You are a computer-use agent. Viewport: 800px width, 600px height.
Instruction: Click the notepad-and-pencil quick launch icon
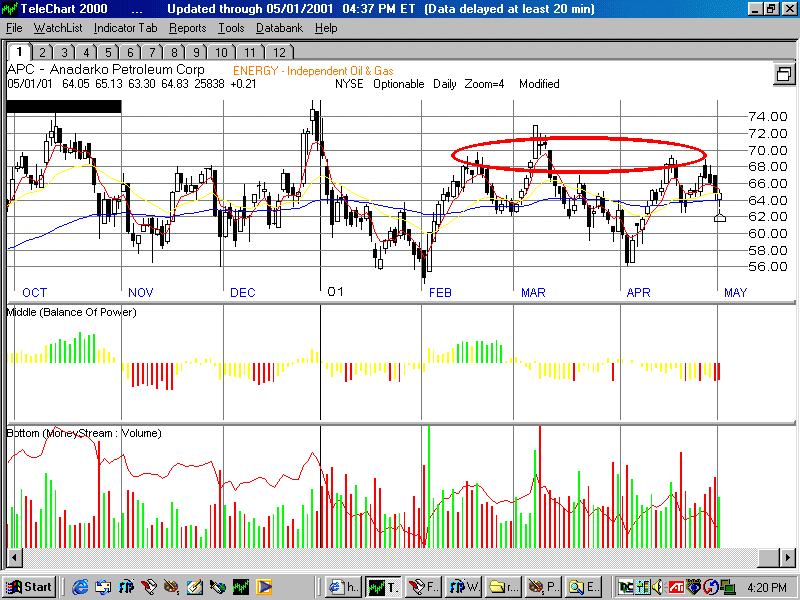(x=195, y=587)
